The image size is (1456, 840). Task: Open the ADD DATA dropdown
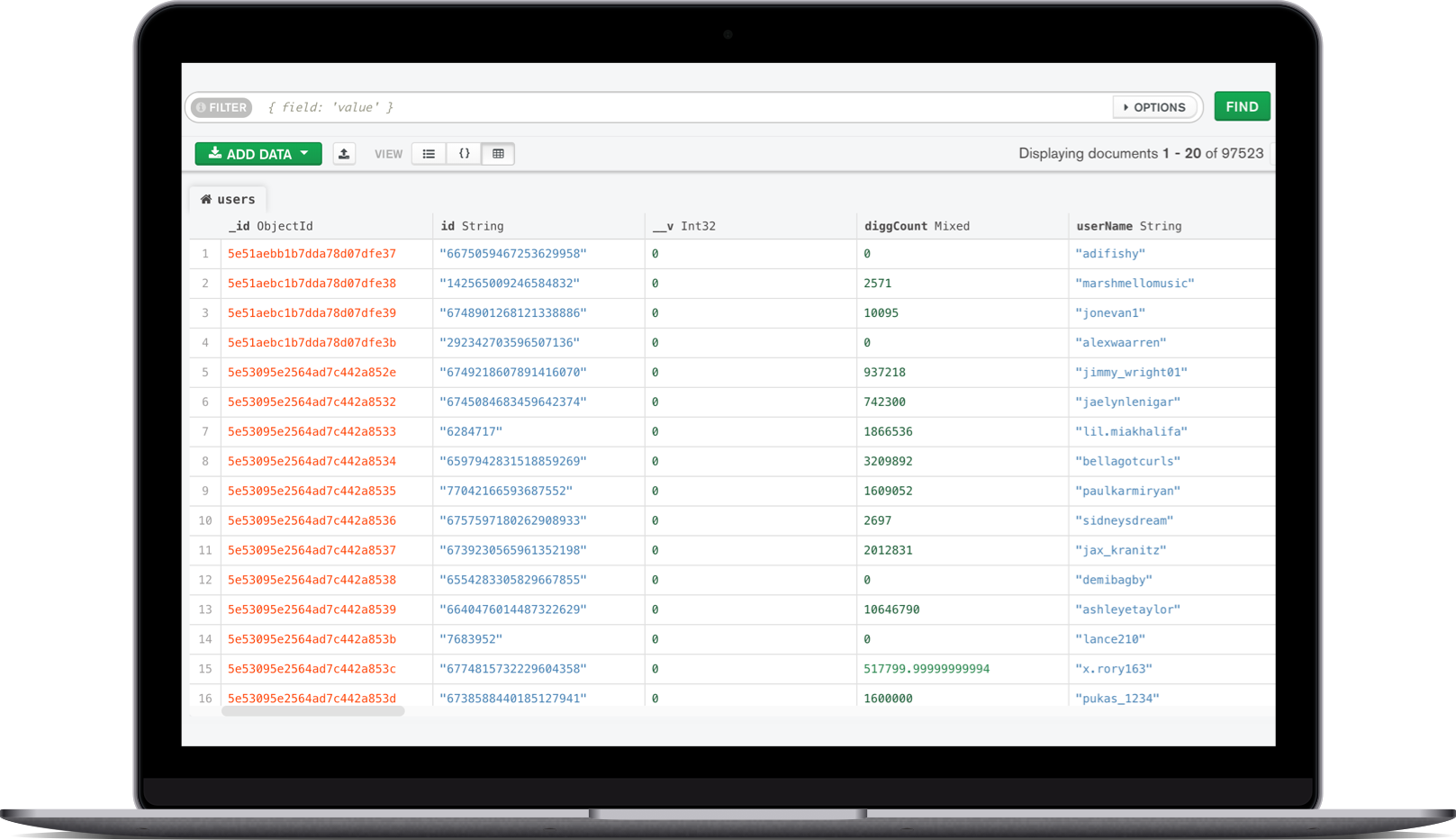click(258, 154)
